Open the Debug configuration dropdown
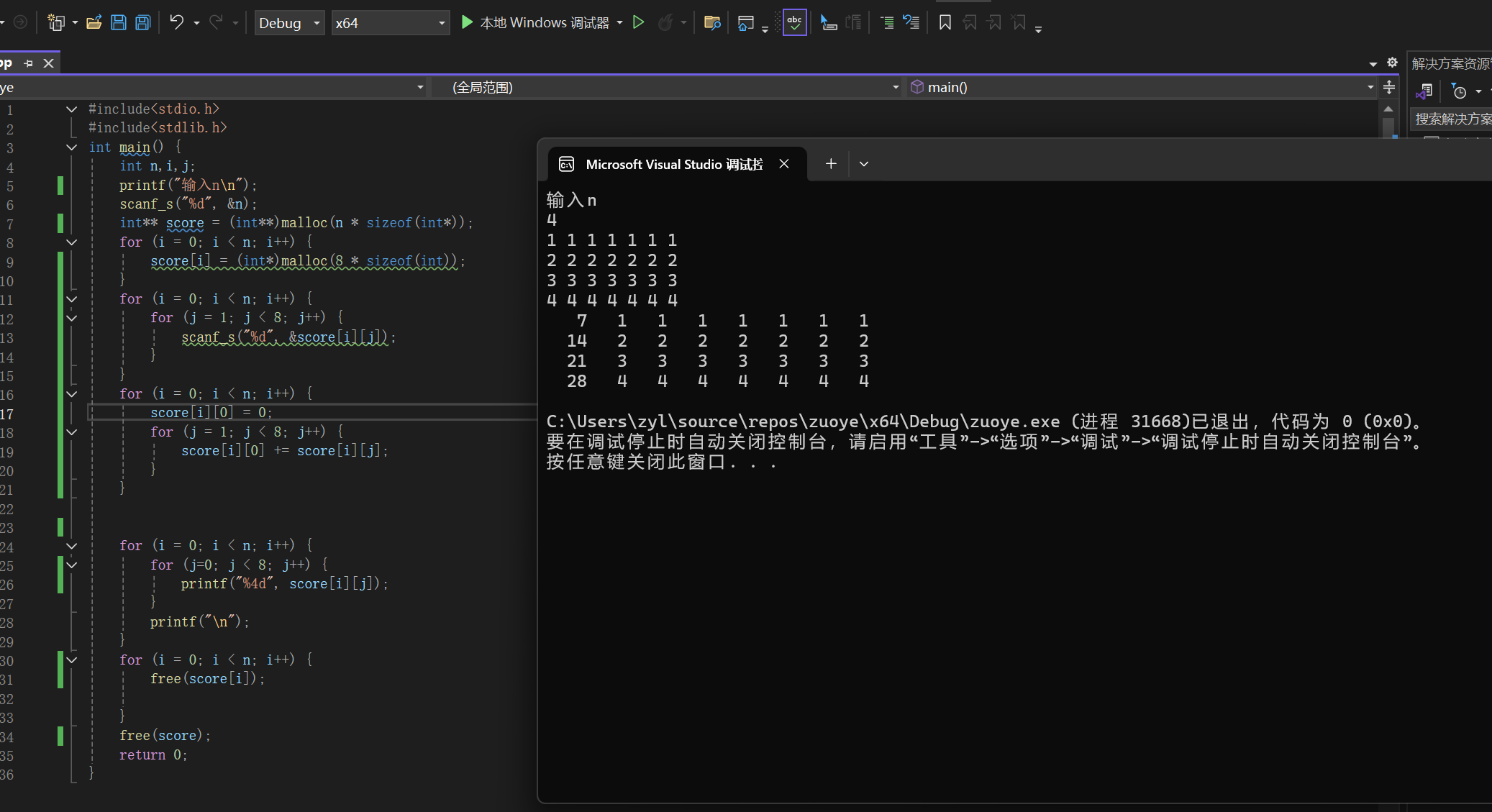 [289, 23]
